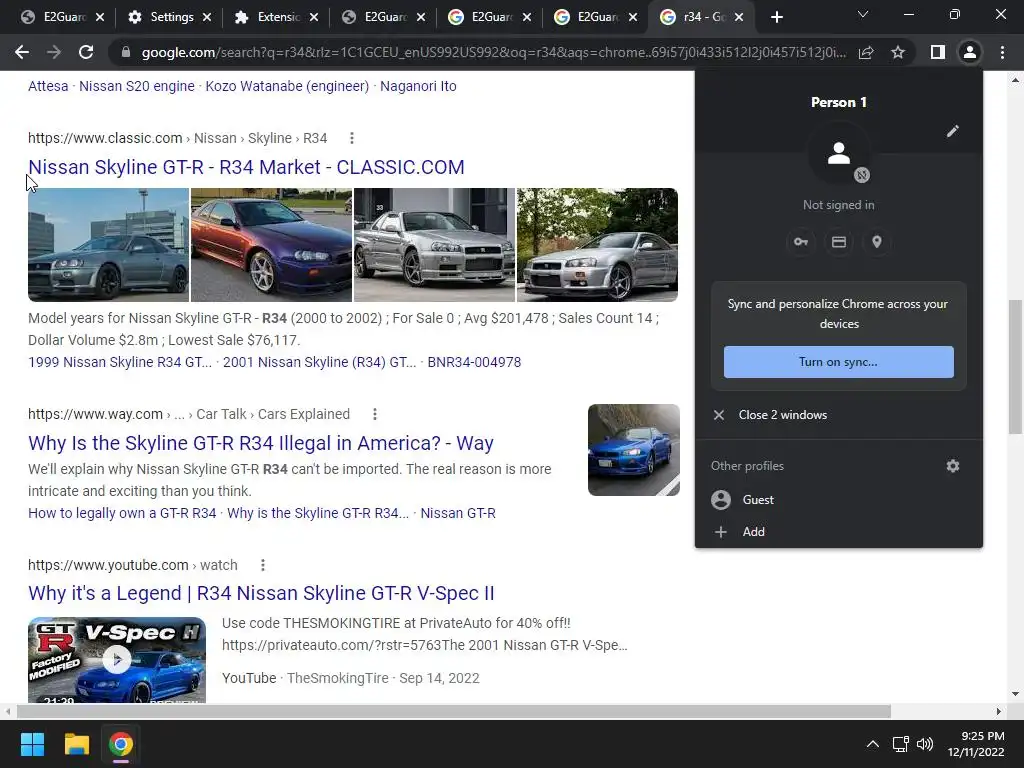1024x768 pixels.
Task: Open 1999 Nissan Skyline R34 GT sublink
Action: coord(120,362)
